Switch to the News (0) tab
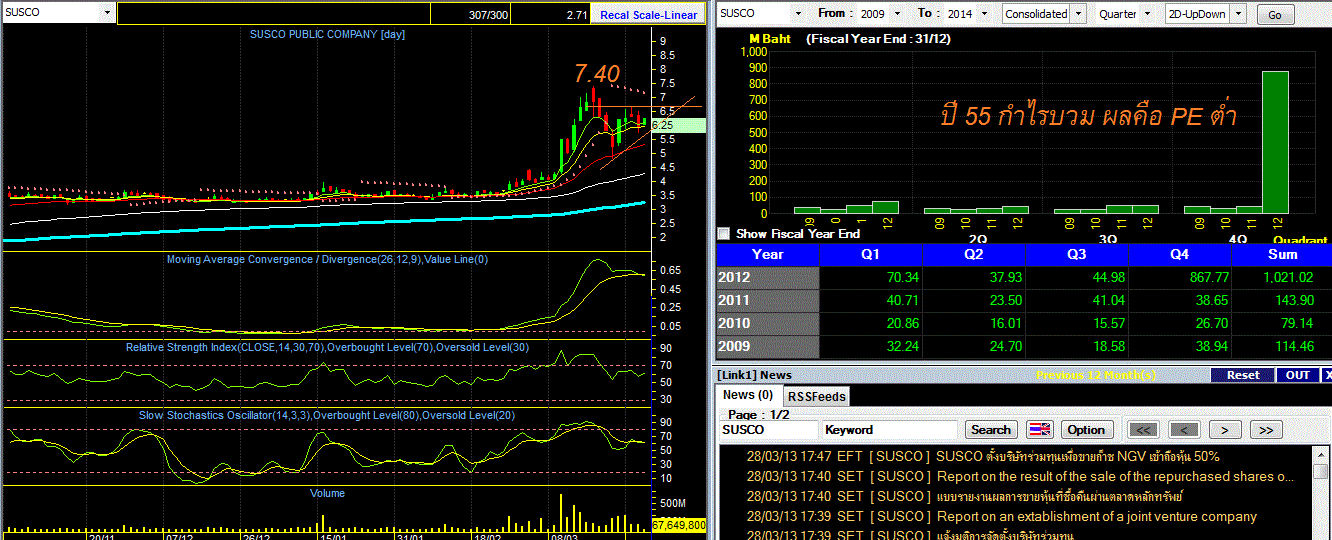Image resolution: width=1332 pixels, height=540 pixels. [748, 395]
